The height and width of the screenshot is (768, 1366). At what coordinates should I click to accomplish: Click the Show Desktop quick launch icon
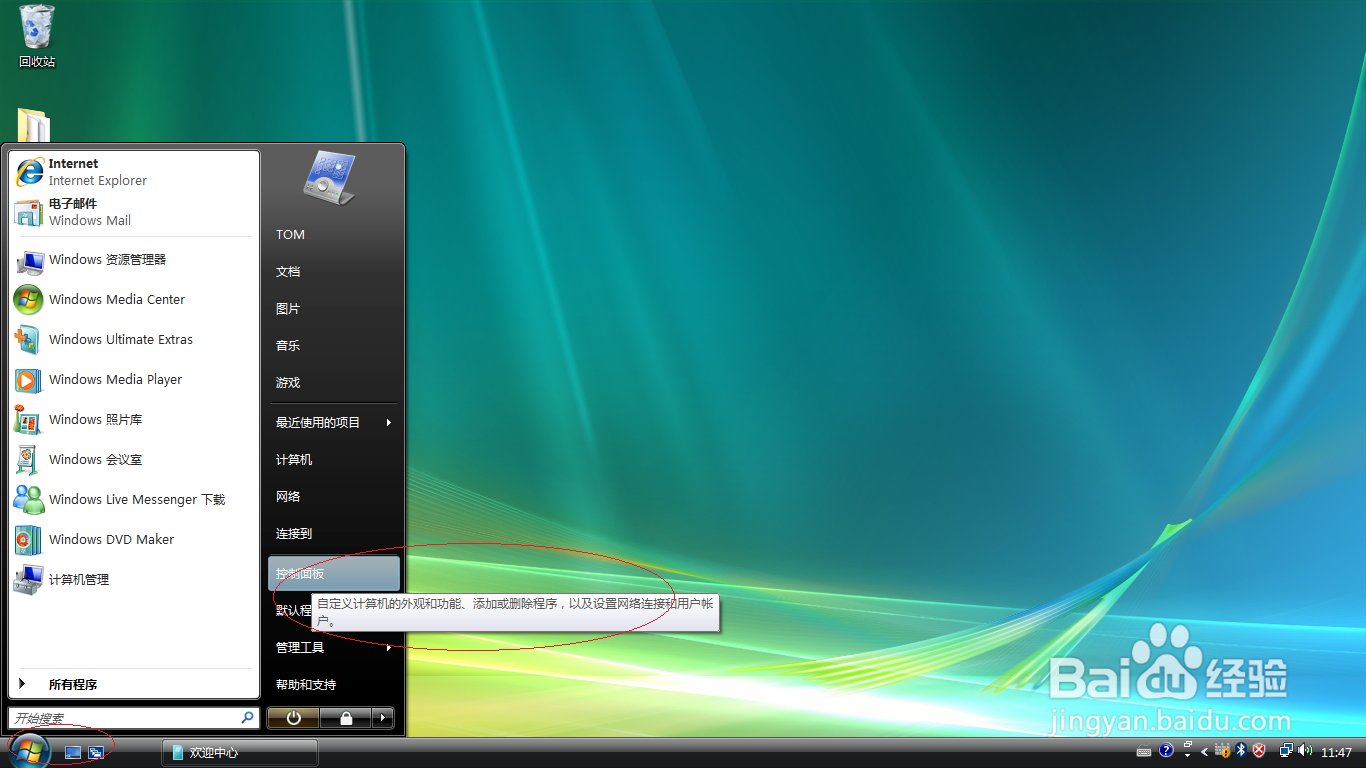(73, 752)
